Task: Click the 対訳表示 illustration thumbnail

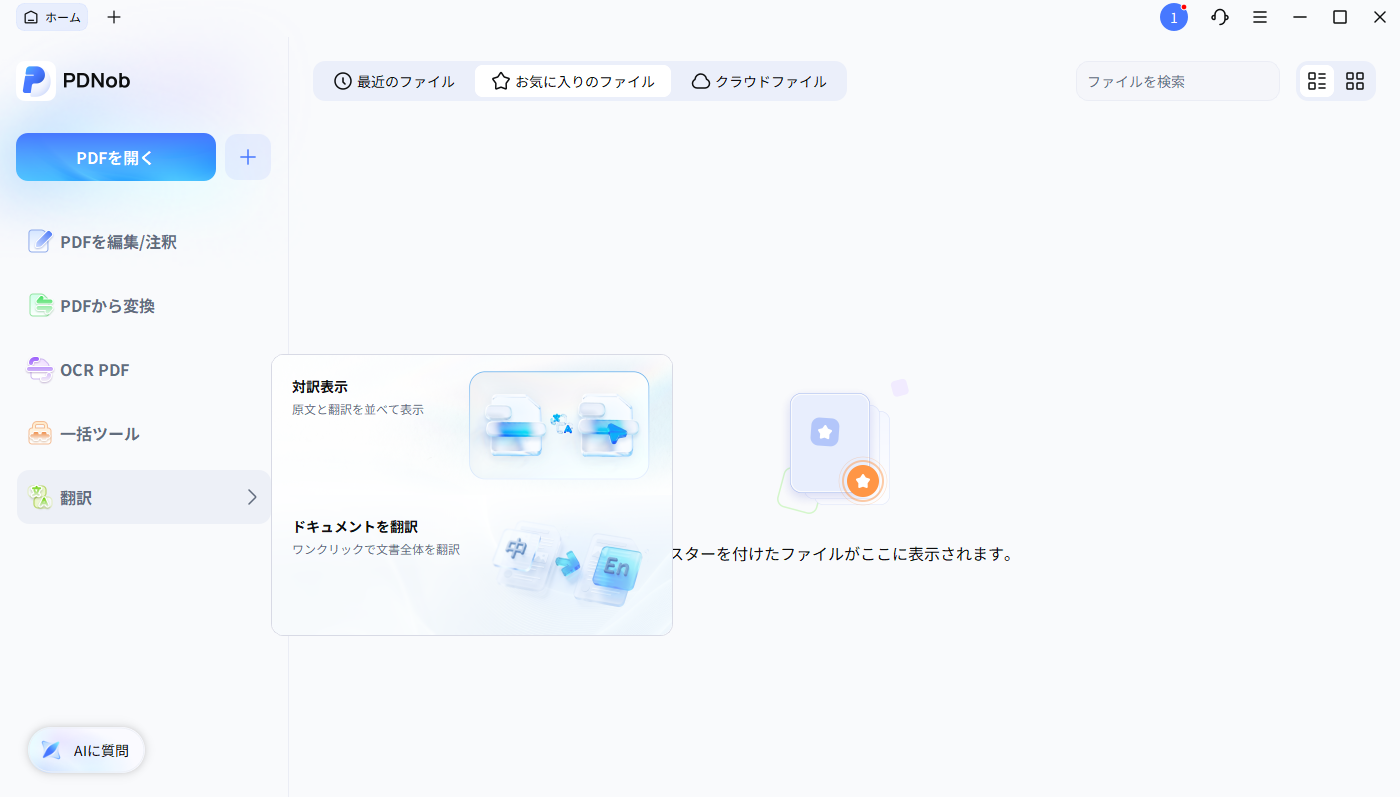Action: coord(559,425)
